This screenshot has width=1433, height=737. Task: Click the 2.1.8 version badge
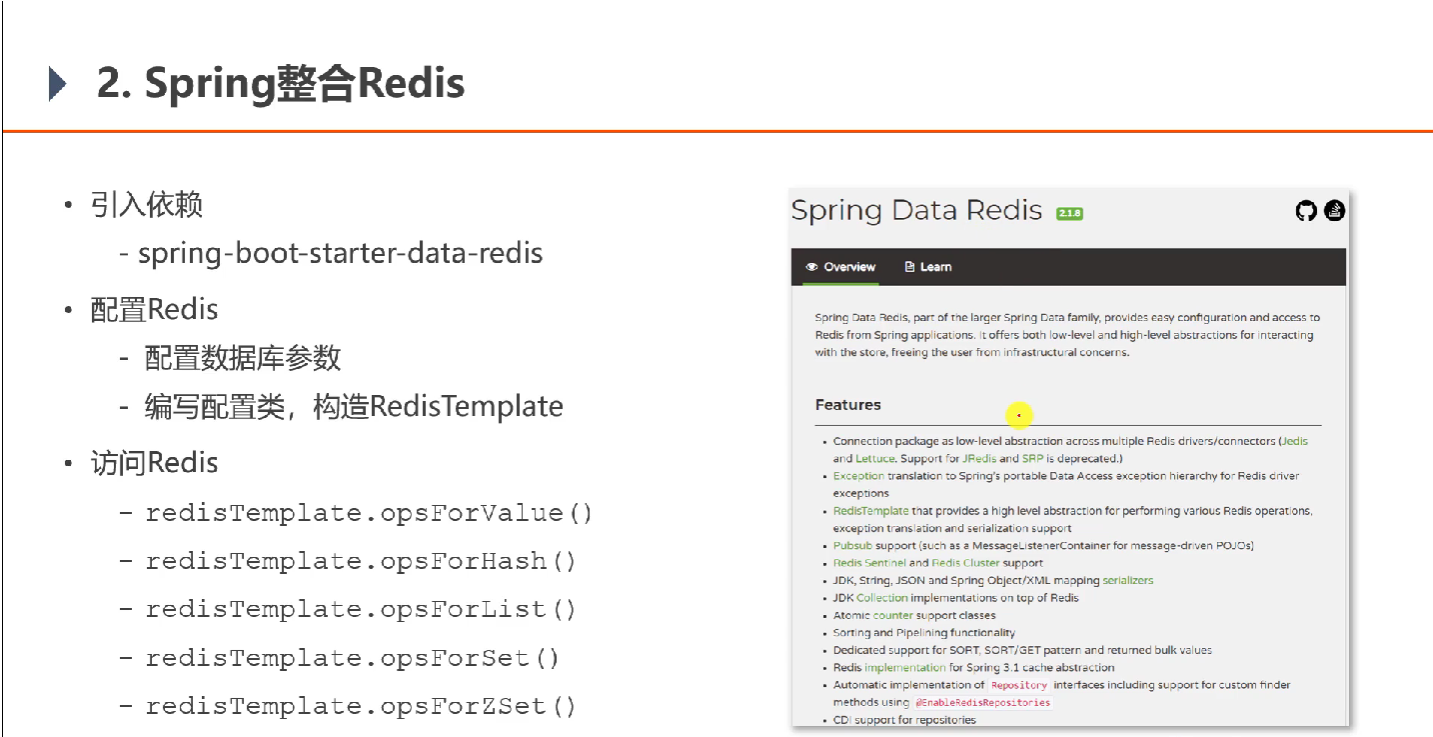coord(1069,213)
